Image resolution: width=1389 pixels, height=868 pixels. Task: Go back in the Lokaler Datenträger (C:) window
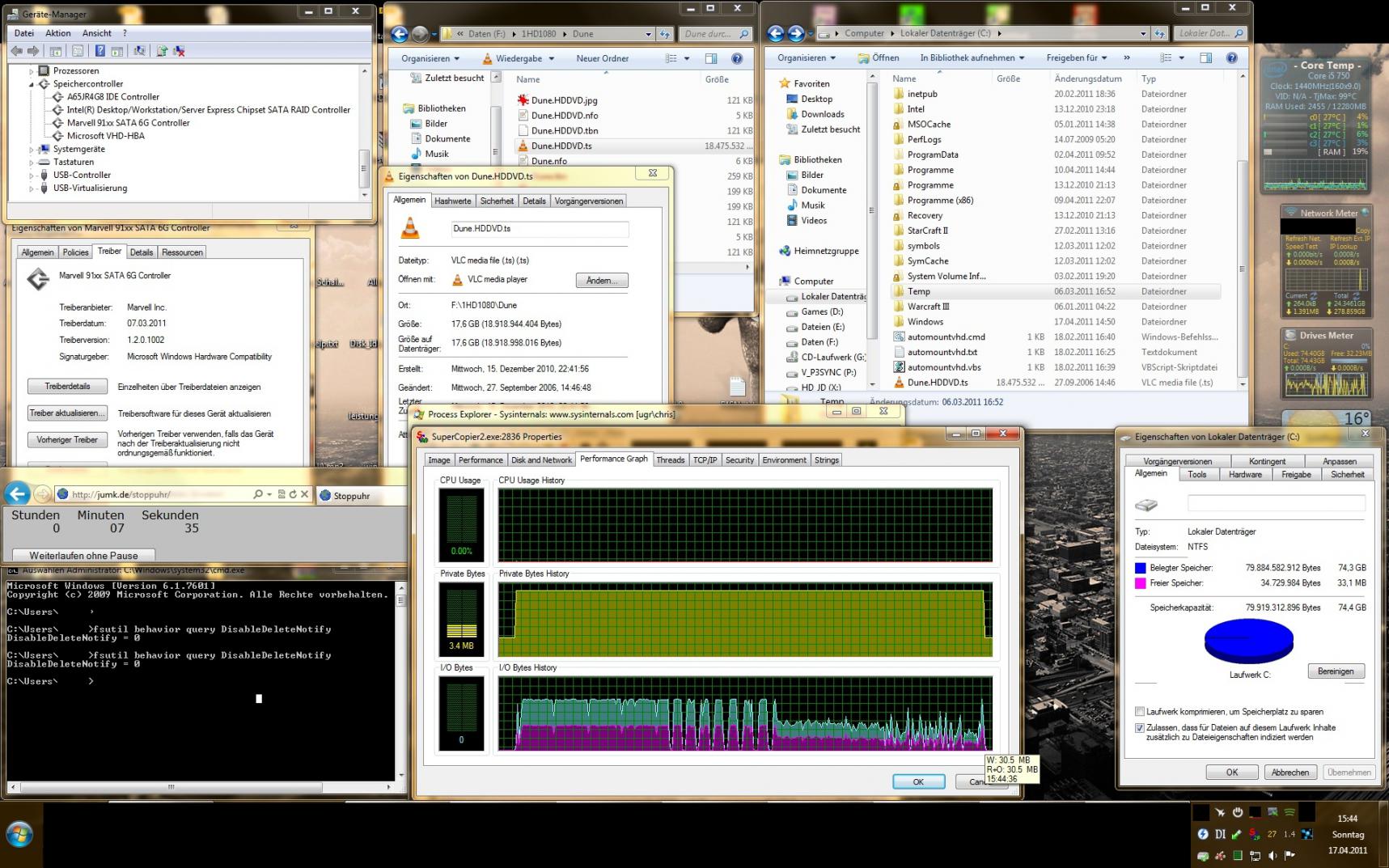[776, 33]
